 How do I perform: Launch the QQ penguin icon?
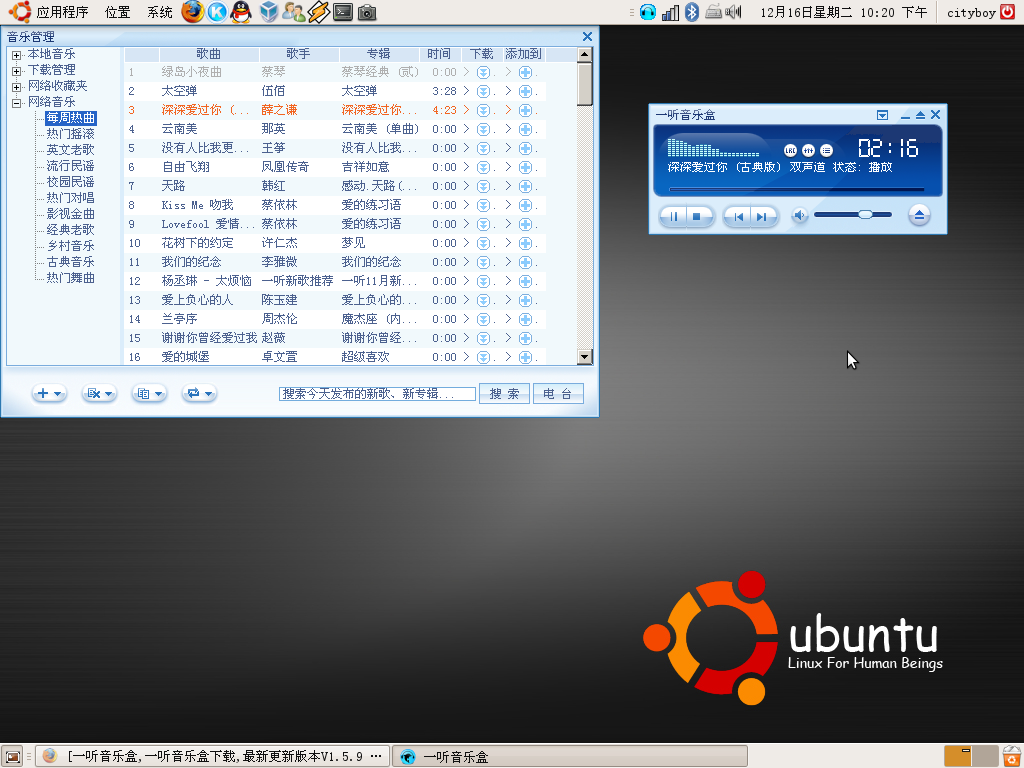(x=242, y=12)
